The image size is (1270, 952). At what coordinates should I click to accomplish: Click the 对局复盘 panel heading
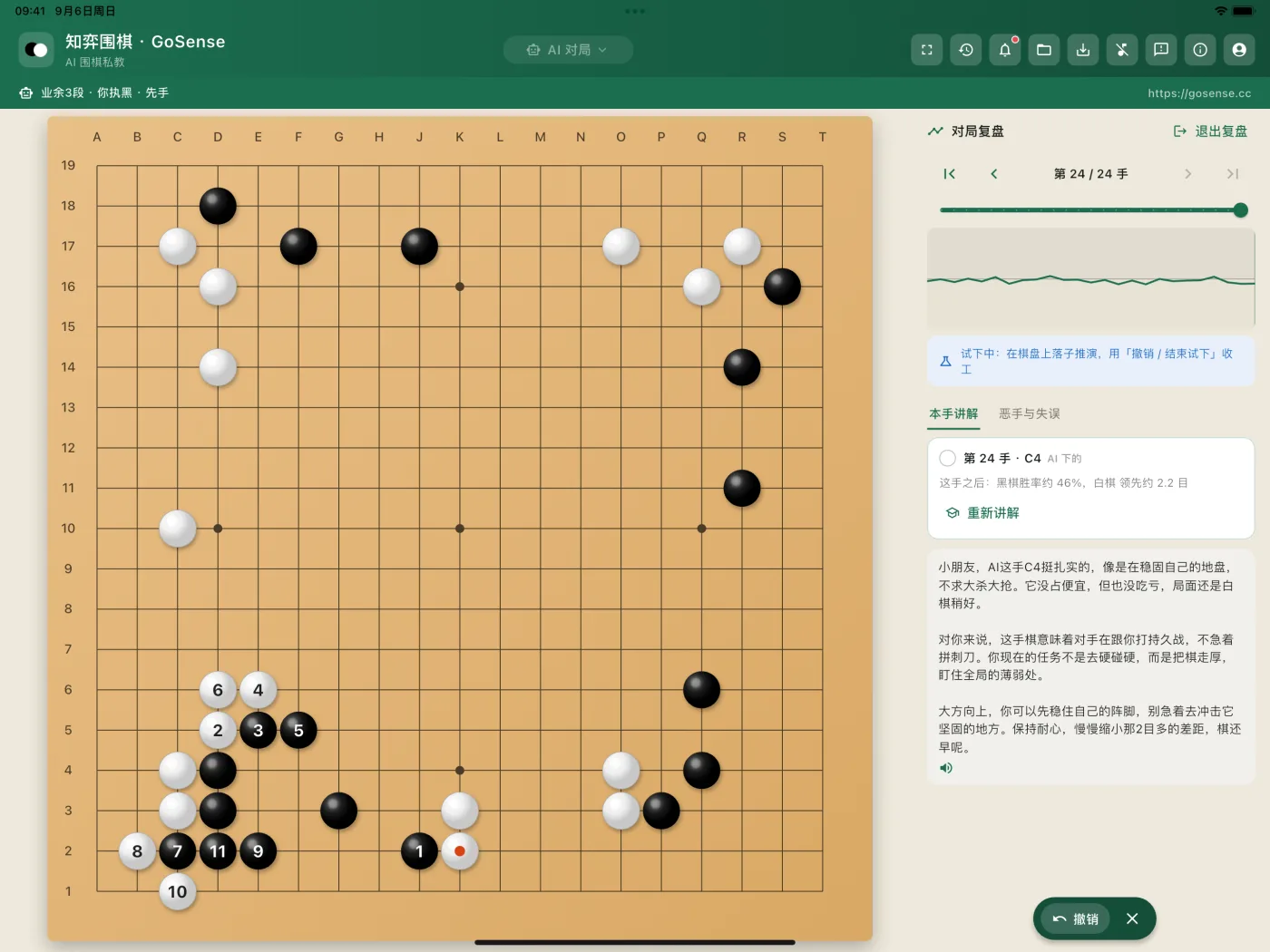coord(977,131)
